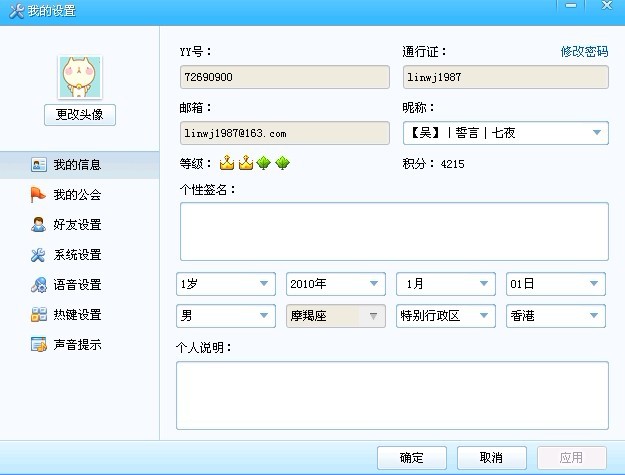Click the last green leaf level icon

pyautogui.click(x=282, y=163)
